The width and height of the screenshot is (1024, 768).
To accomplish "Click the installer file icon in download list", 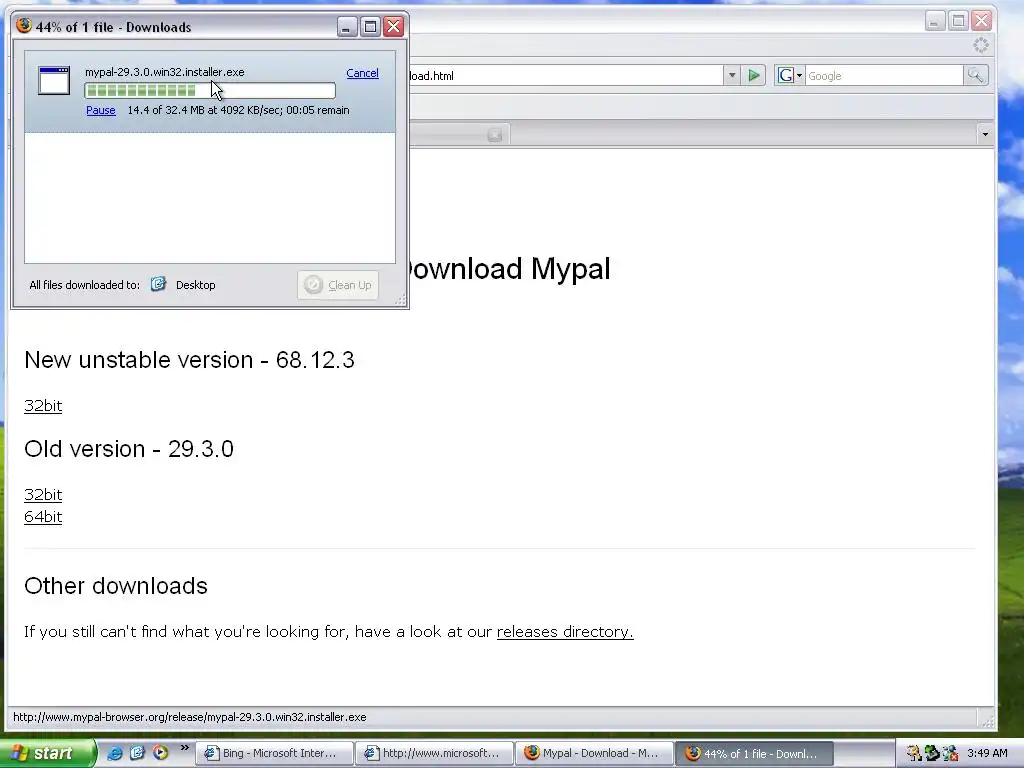I will click(54, 81).
